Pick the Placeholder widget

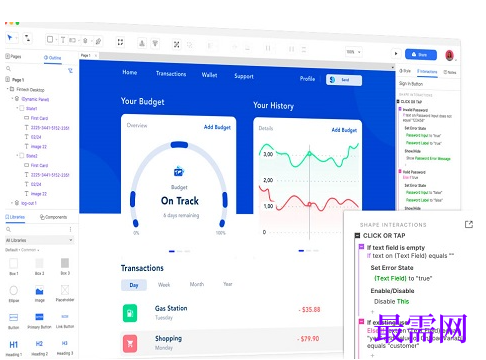click(65, 293)
